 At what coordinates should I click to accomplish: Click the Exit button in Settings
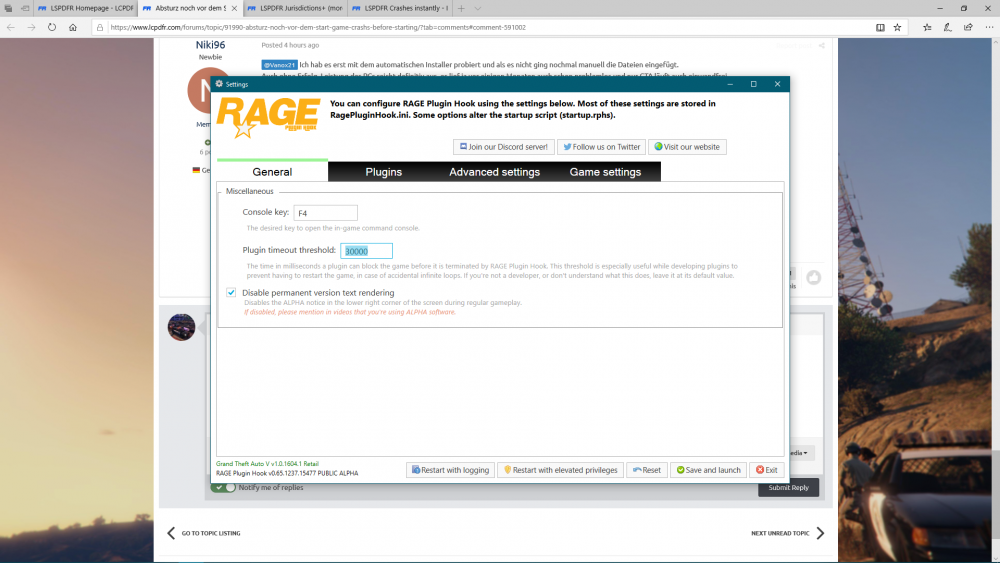[767, 470]
